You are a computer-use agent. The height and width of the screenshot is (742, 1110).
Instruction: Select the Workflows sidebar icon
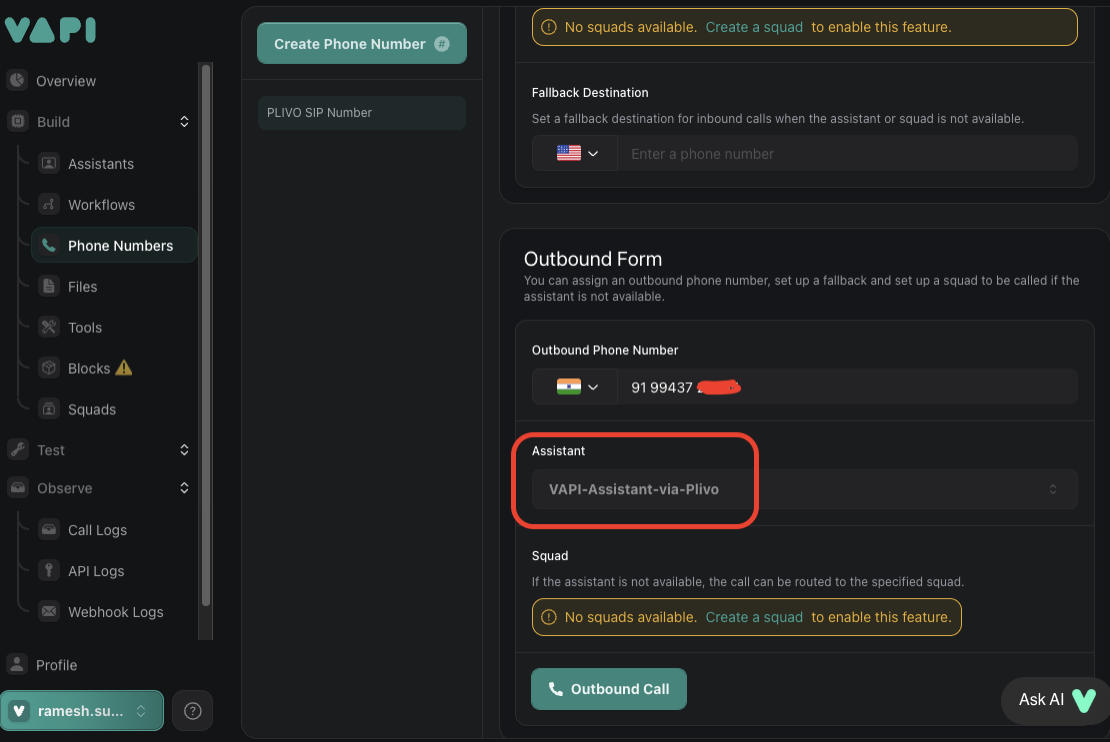[49, 204]
